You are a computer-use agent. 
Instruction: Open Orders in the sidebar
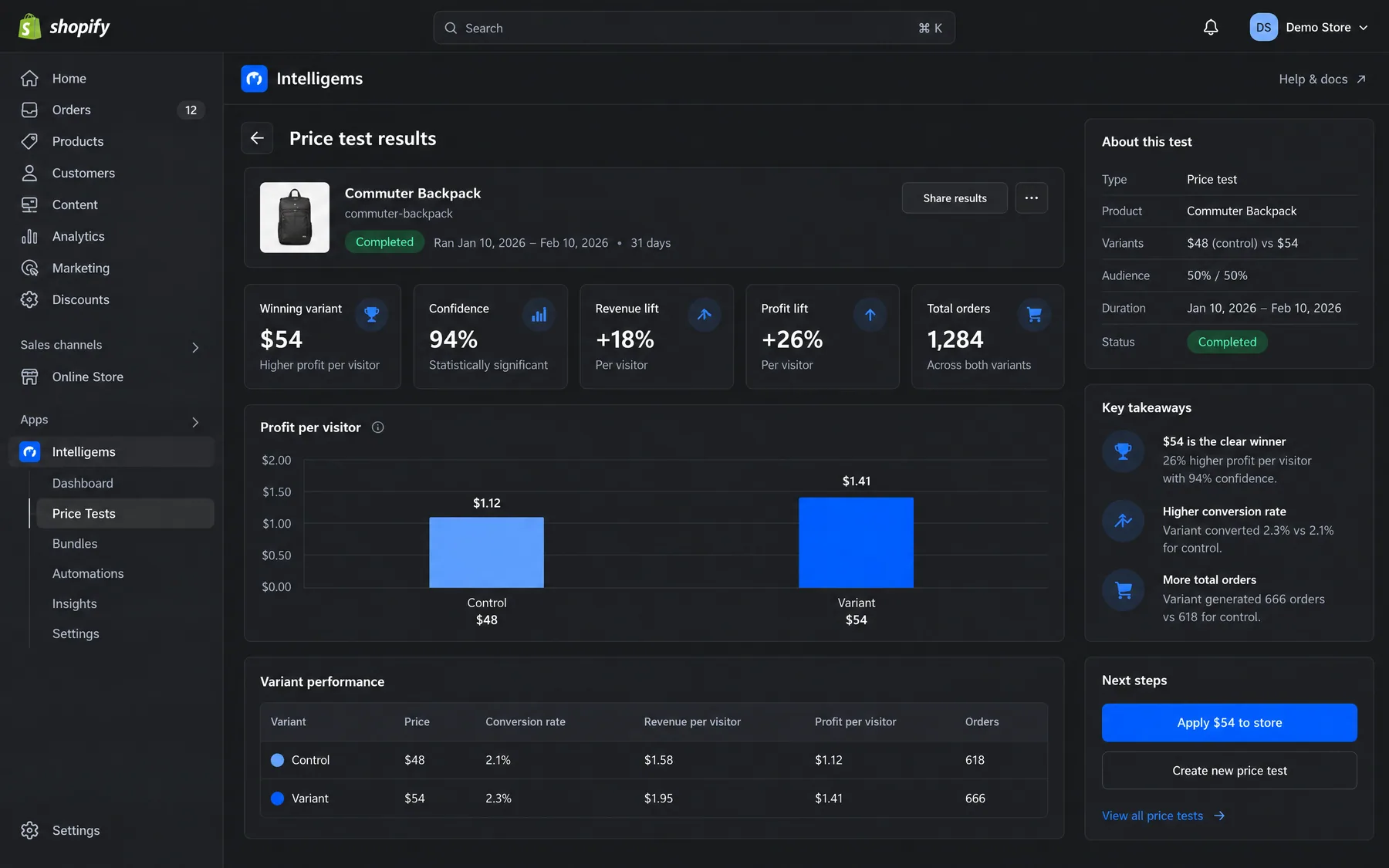click(111, 110)
